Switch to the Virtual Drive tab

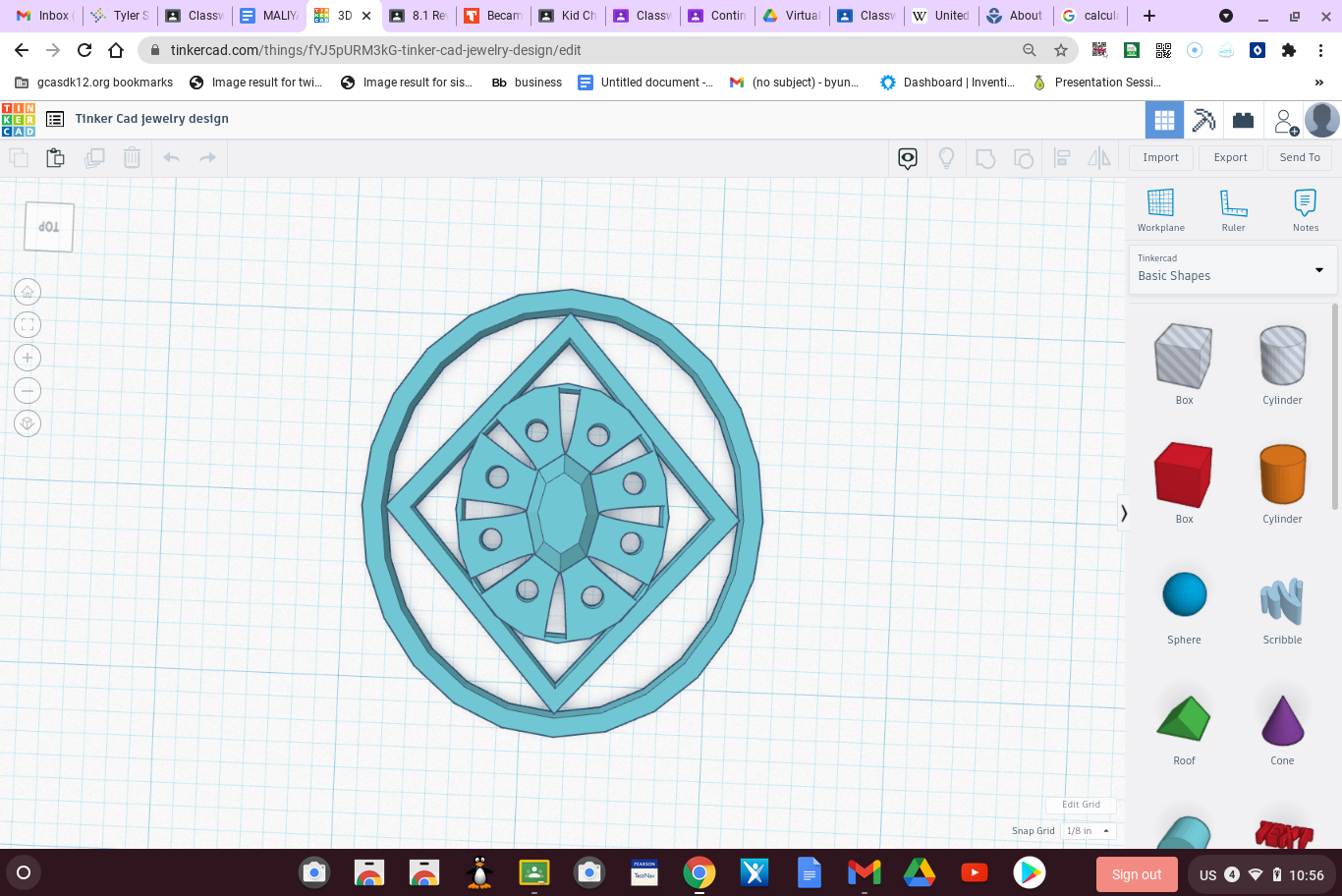click(x=793, y=16)
